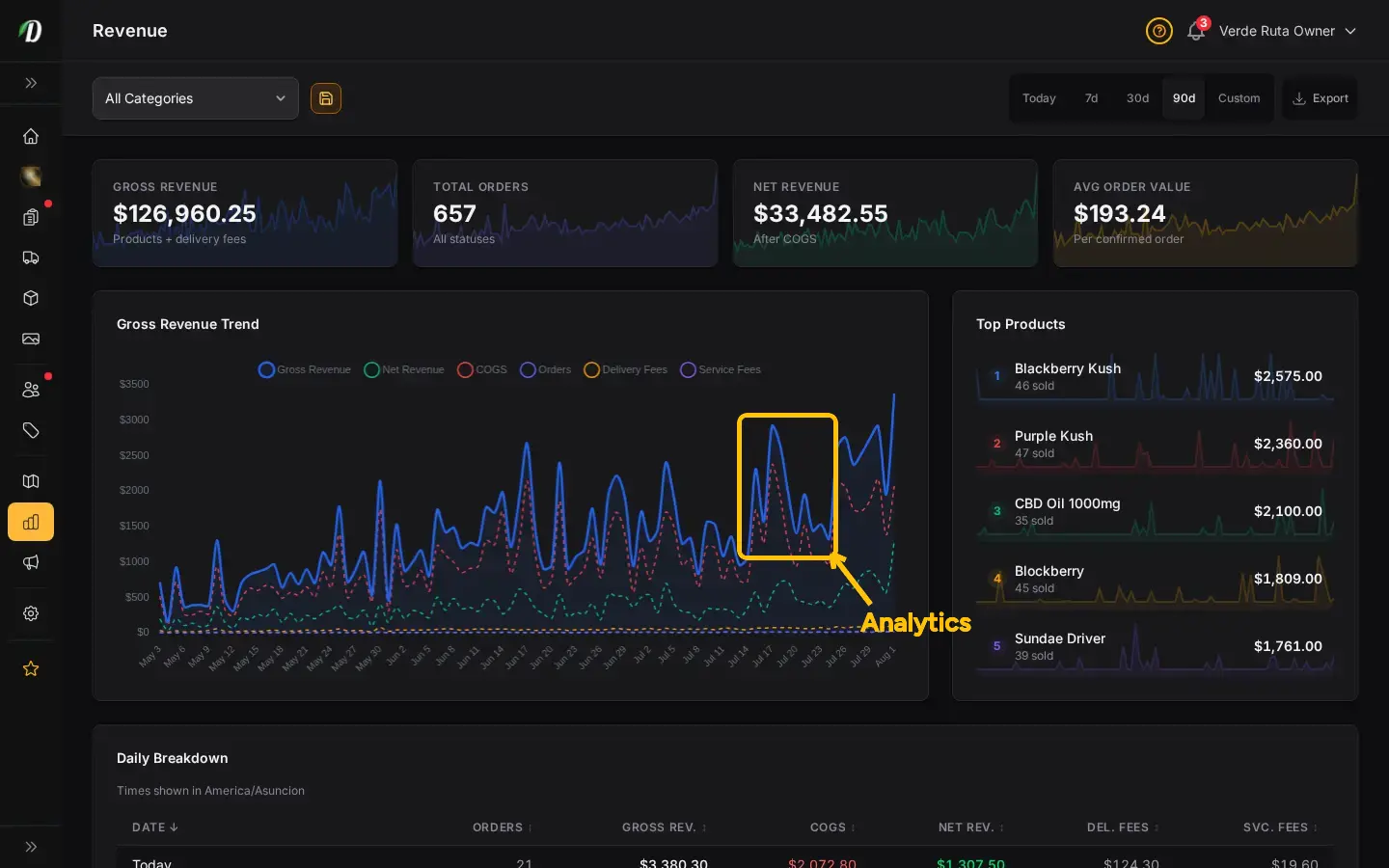Switch the date range to 7d

[x=1091, y=98]
